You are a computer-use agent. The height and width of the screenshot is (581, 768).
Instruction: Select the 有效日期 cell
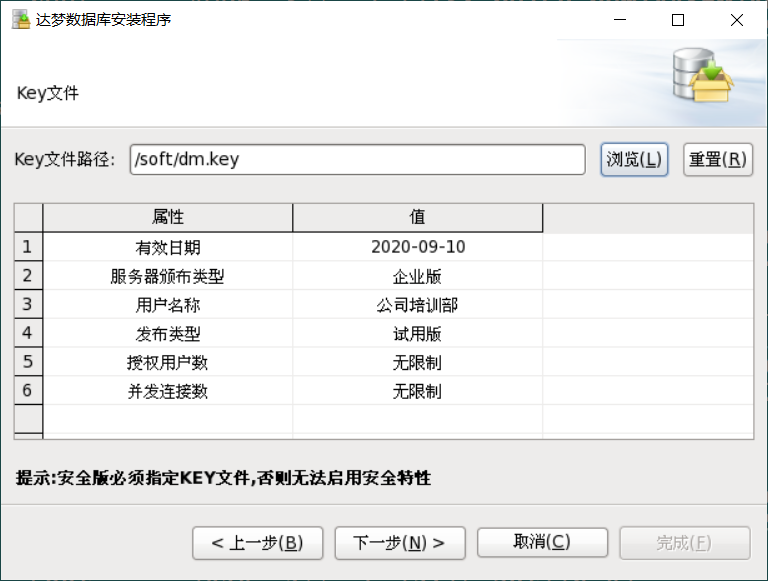(168, 247)
